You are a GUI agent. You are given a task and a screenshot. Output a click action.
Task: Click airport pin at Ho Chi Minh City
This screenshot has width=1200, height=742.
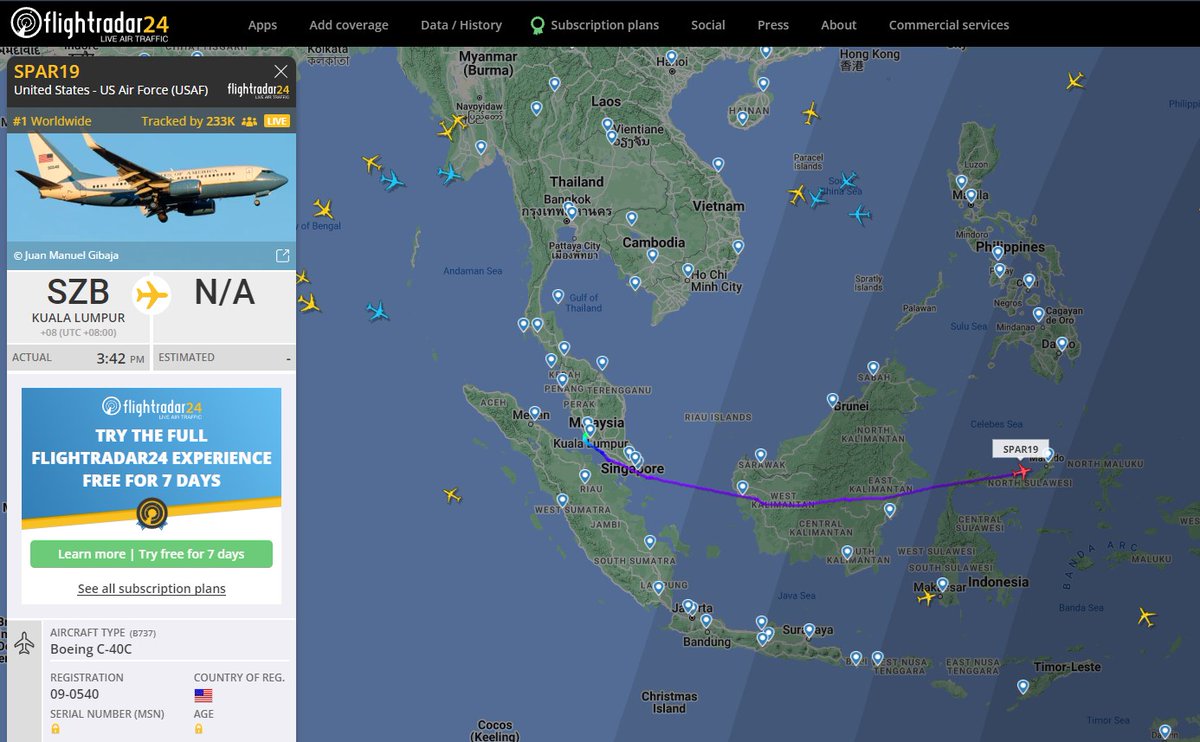point(688,270)
